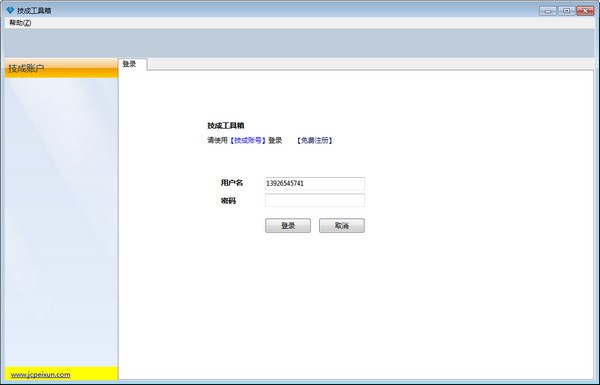Minimize the 技成工具箱 window
The height and width of the screenshot is (385, 600).
(x=548, y=11)
